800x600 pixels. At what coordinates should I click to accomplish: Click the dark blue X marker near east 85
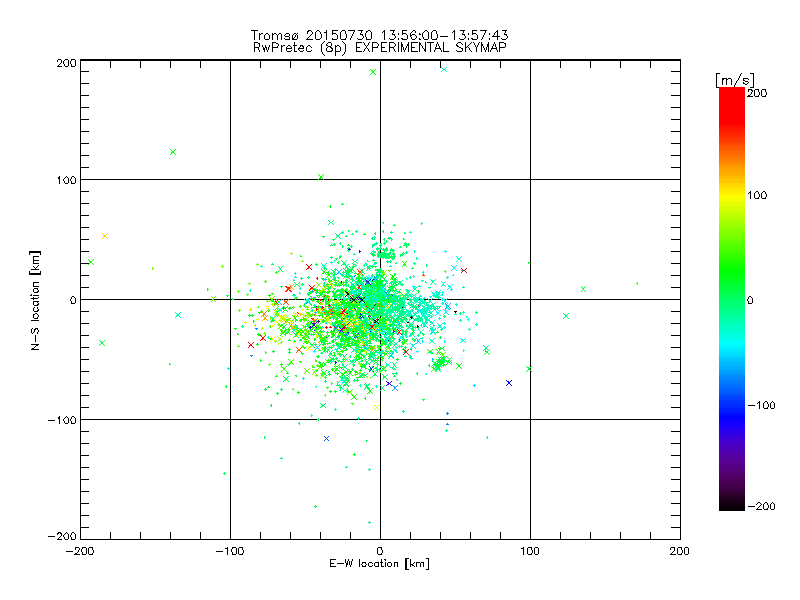pyautogui.click(x=509, y=383)
